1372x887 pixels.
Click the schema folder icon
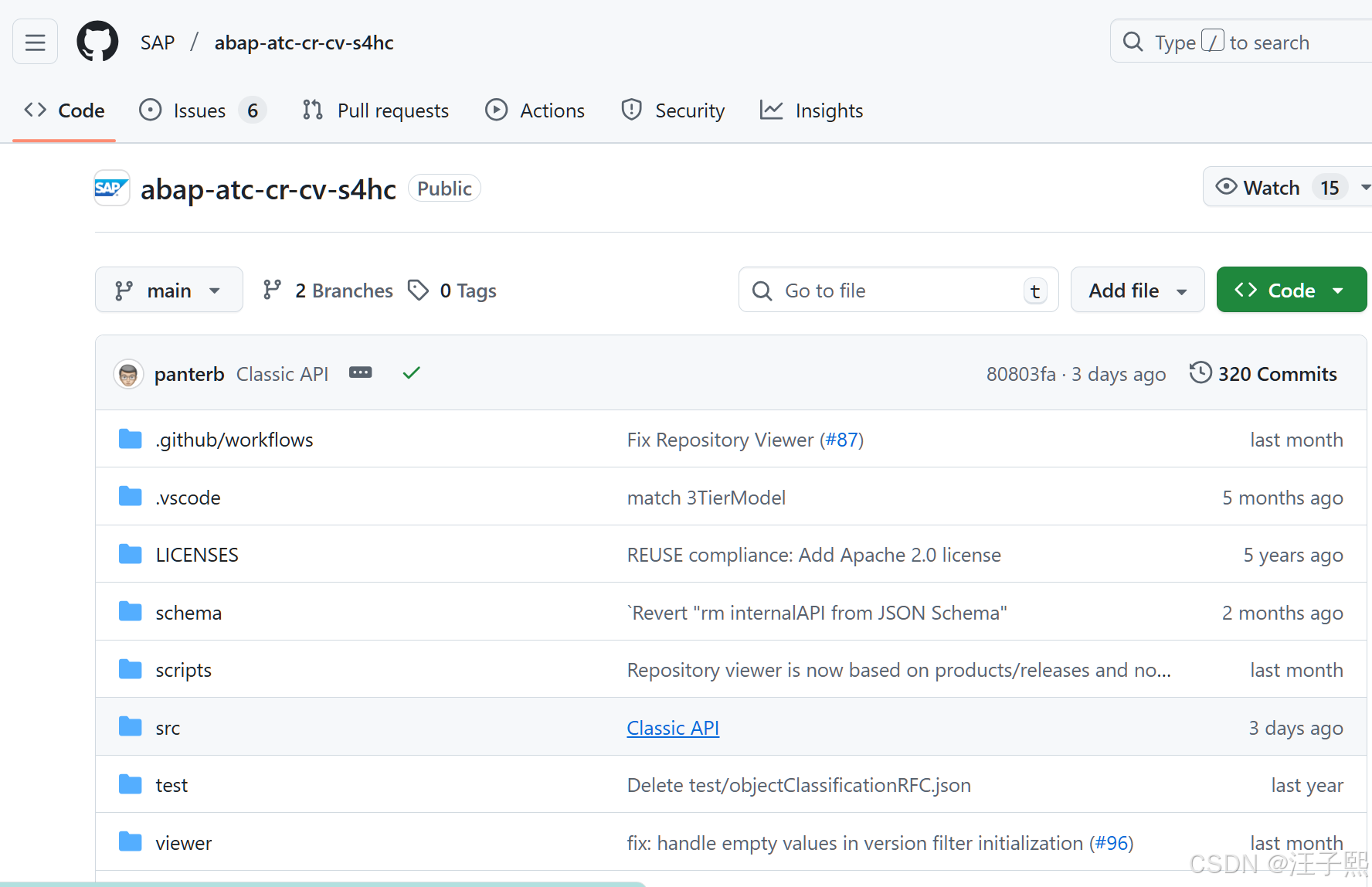(x=130, y=612)
